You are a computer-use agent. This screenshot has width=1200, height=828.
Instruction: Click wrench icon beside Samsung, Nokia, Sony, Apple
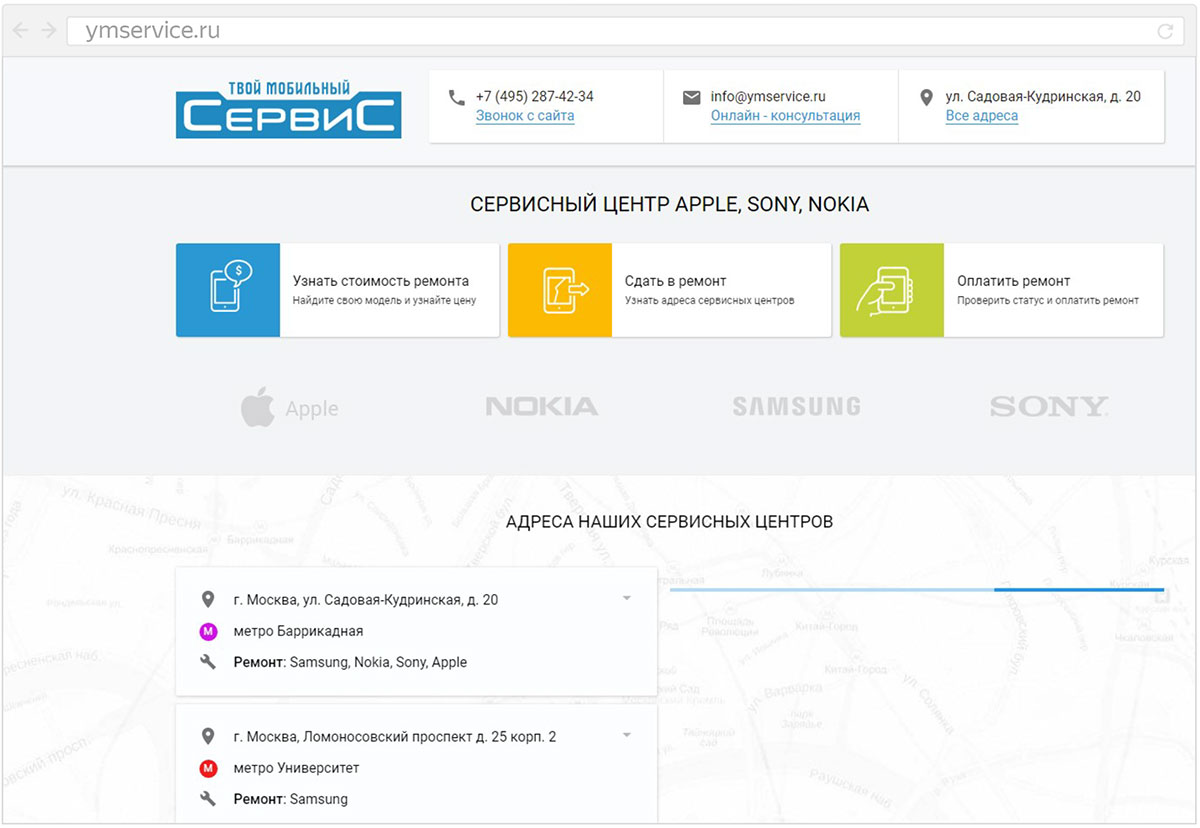click(x=208, y=662)
